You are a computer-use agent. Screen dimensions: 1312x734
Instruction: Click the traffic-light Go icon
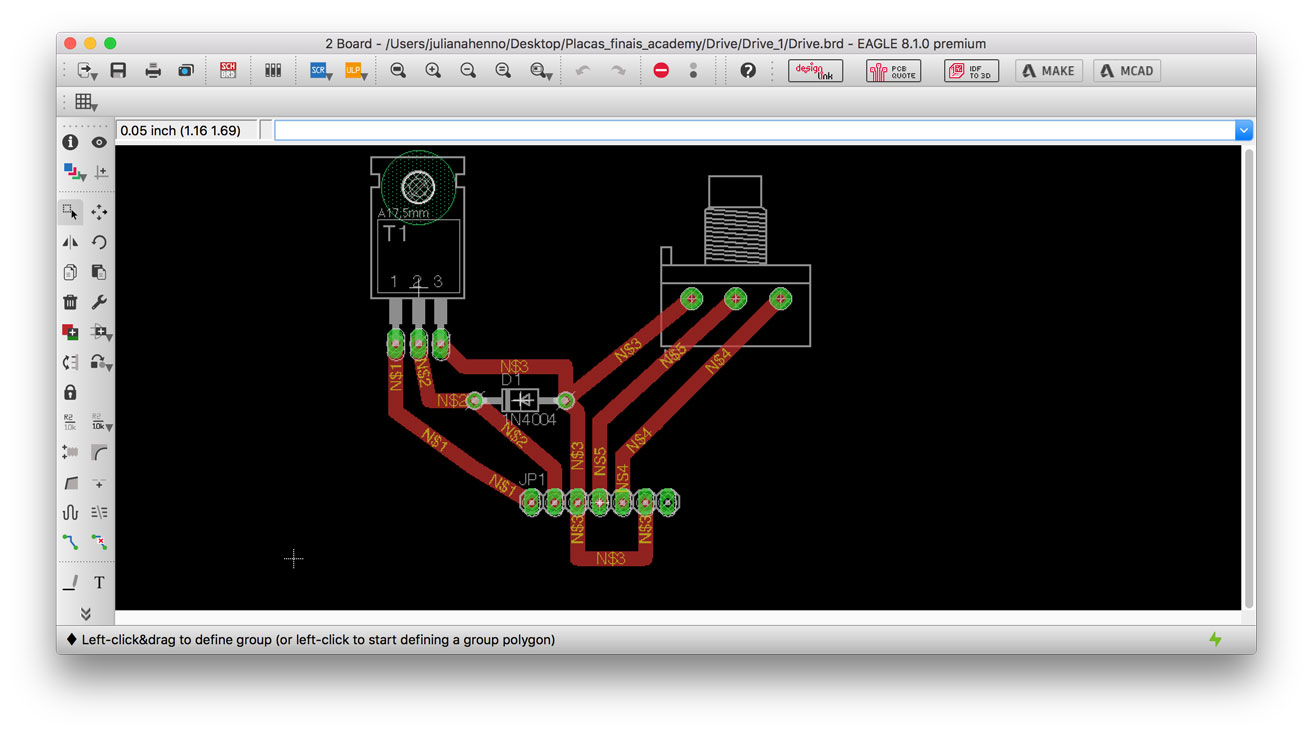693,71
